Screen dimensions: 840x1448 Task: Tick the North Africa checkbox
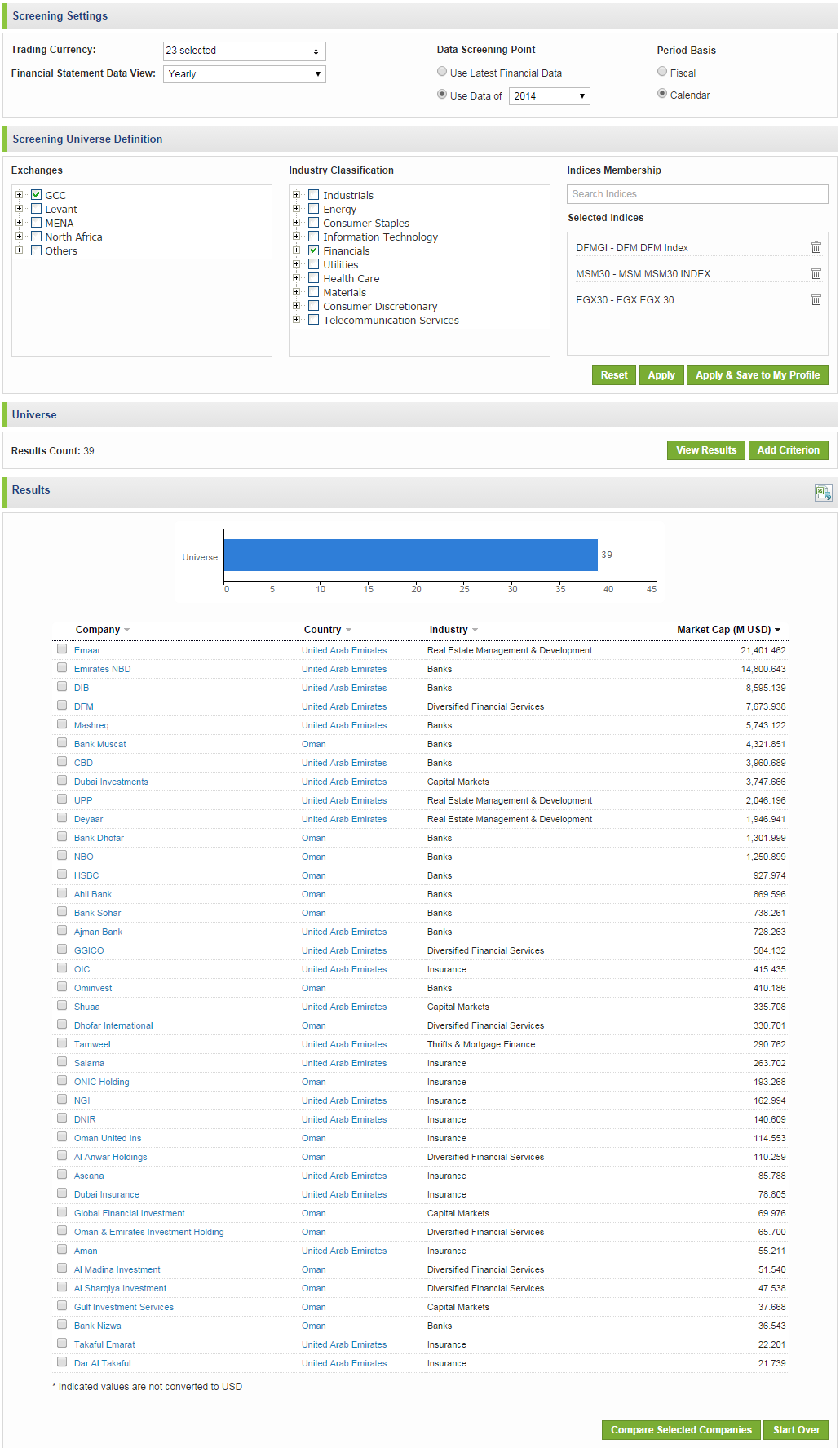36,237
